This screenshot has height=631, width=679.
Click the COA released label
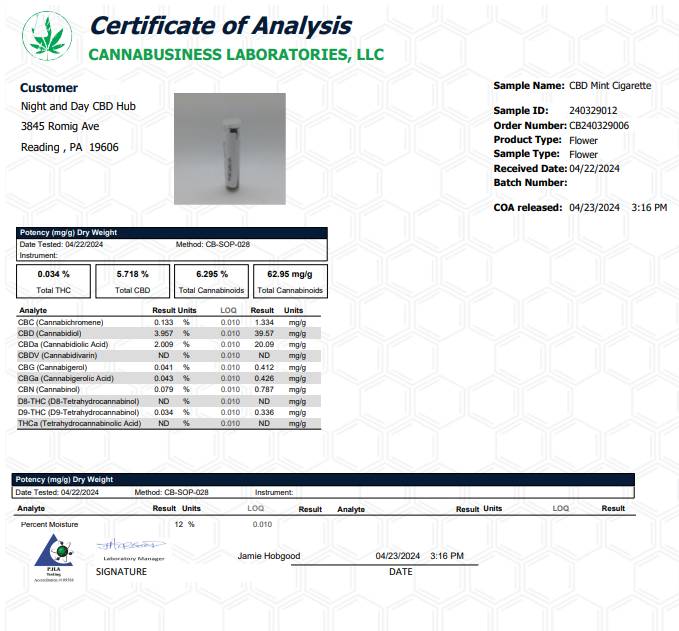click(529, 208)
